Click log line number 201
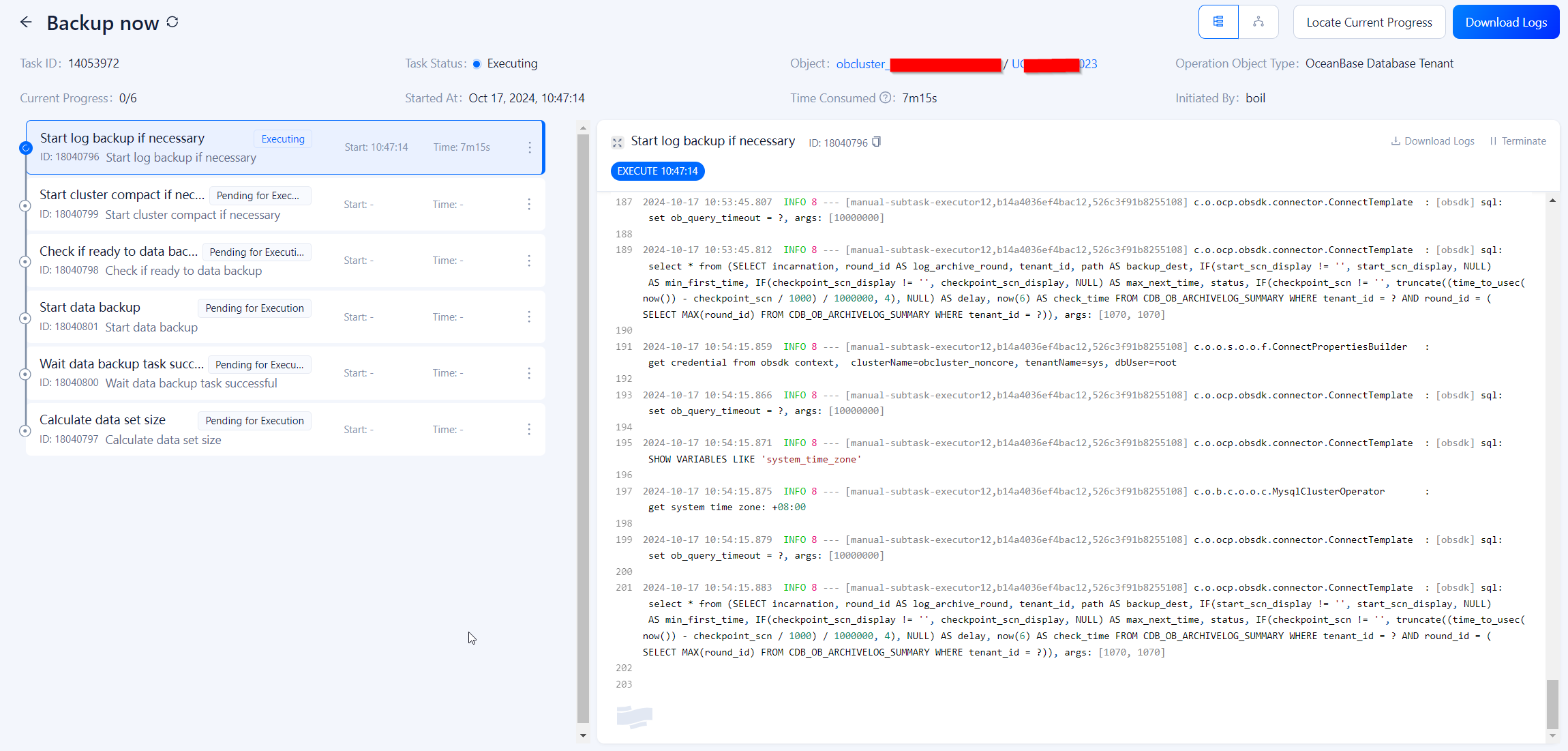 pos(624,588)
